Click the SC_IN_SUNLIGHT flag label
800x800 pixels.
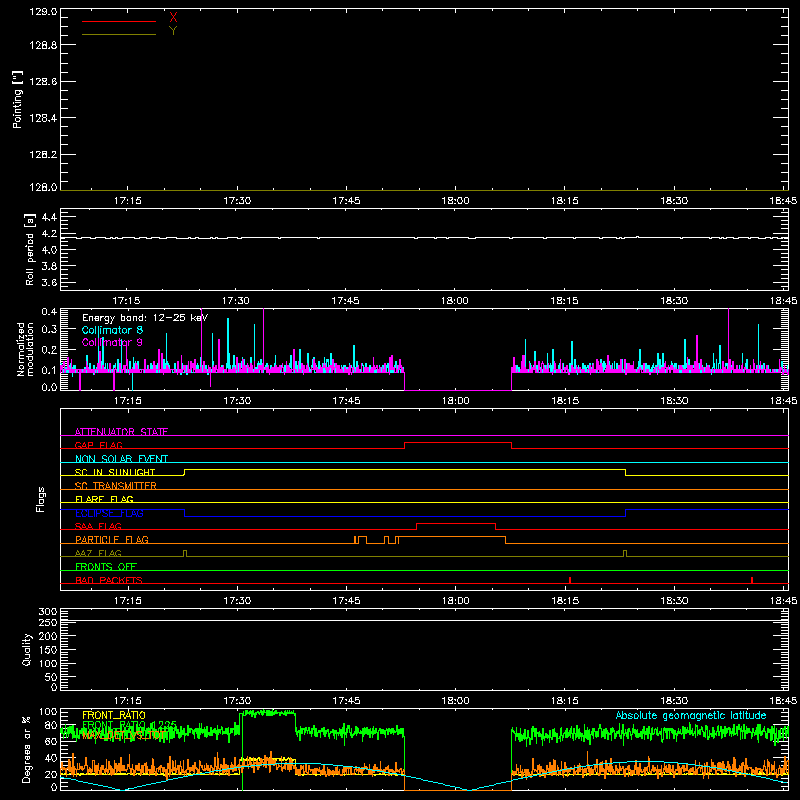pos(115,472)
